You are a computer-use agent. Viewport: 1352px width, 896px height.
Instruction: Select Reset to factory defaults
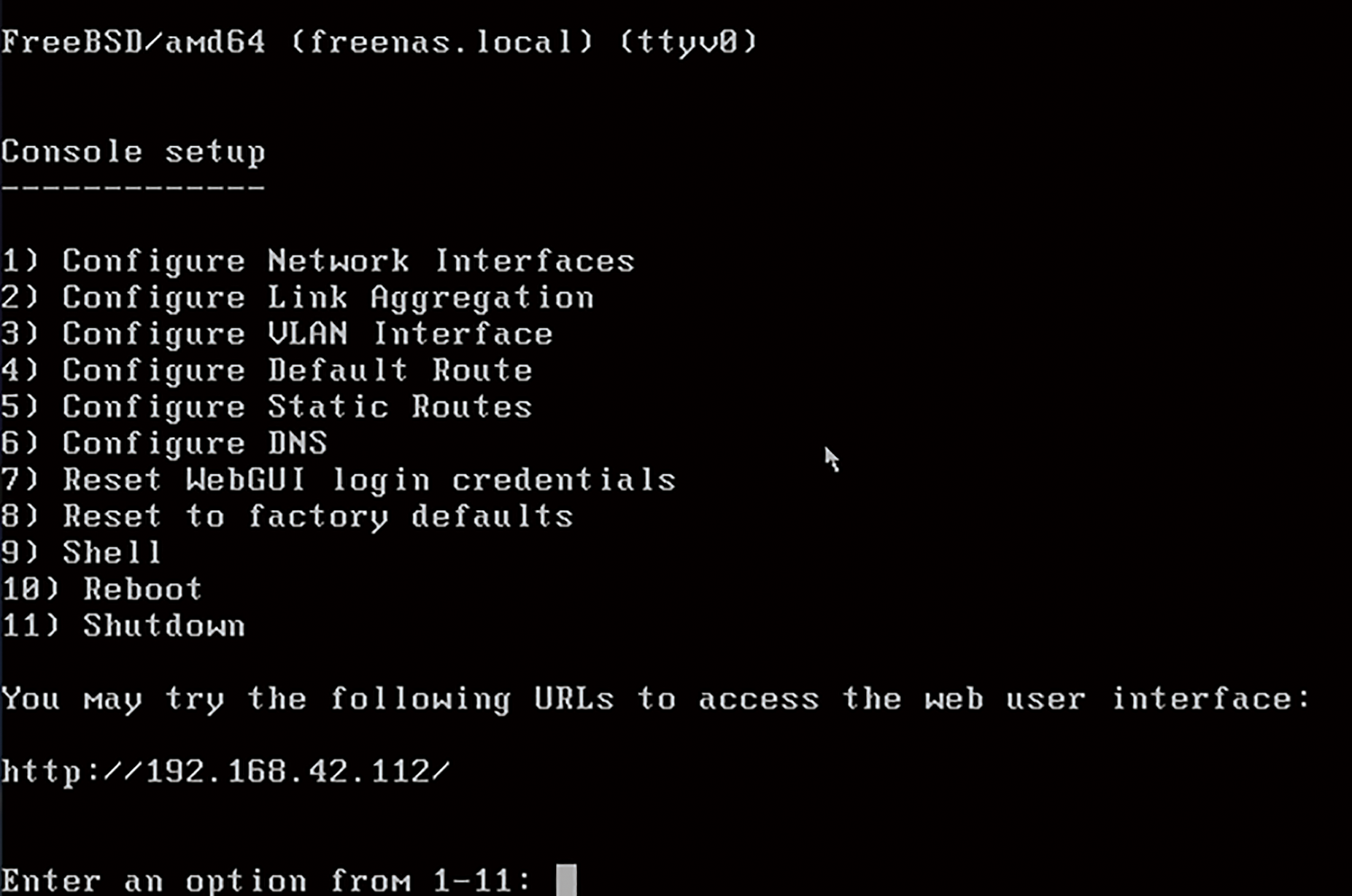(287, 517)
